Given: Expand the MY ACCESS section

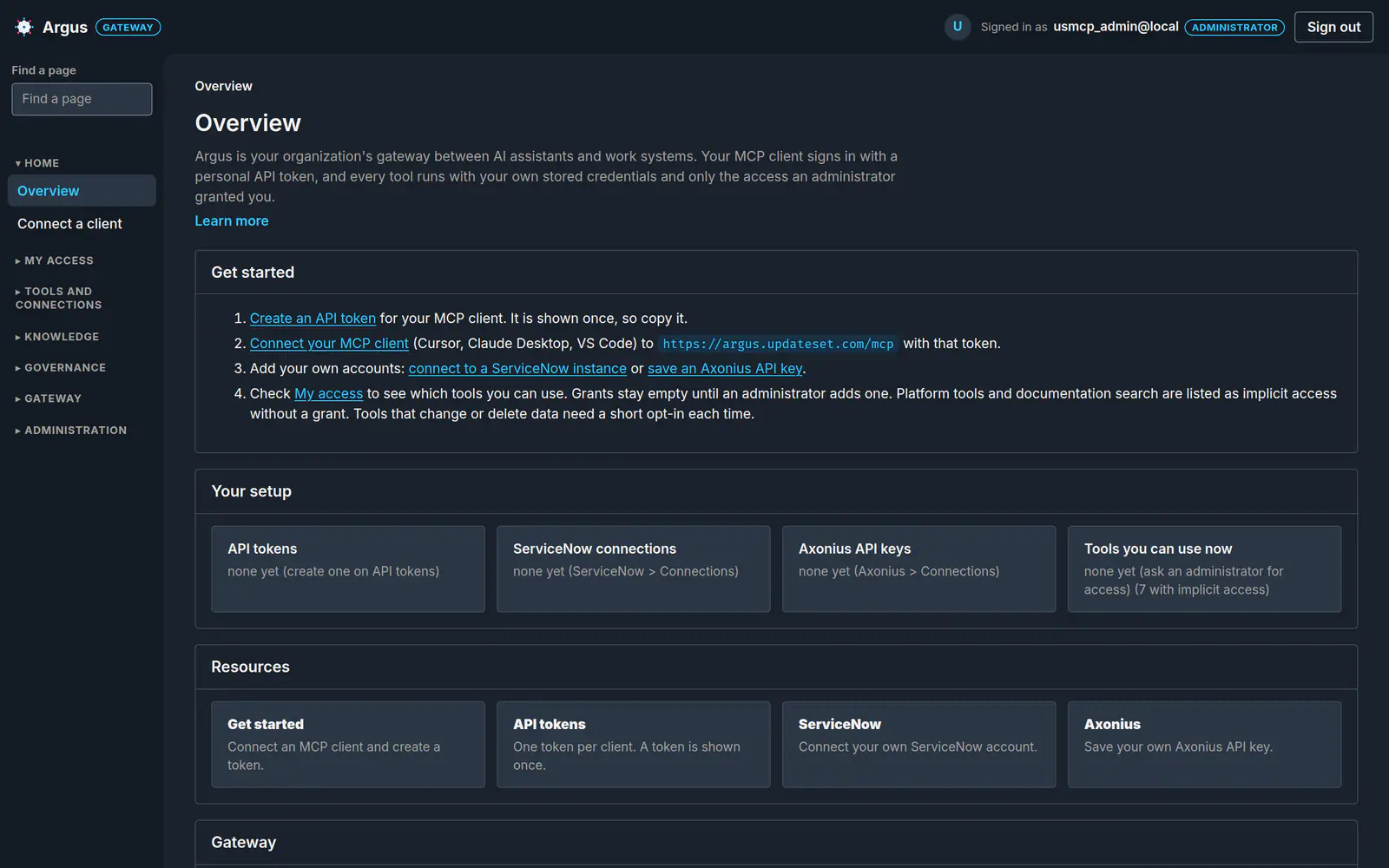Looking at the screenshot, I should coord(54,260).
